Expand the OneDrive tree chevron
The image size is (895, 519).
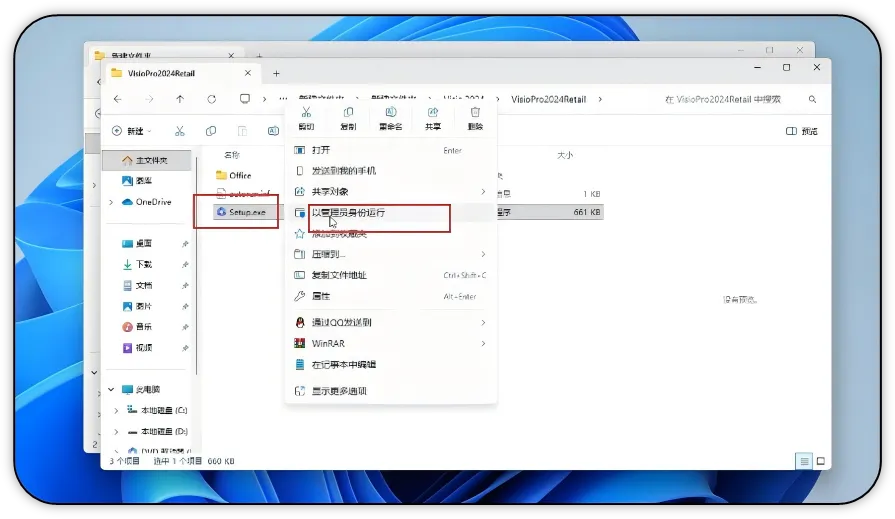tap(111, 202)
